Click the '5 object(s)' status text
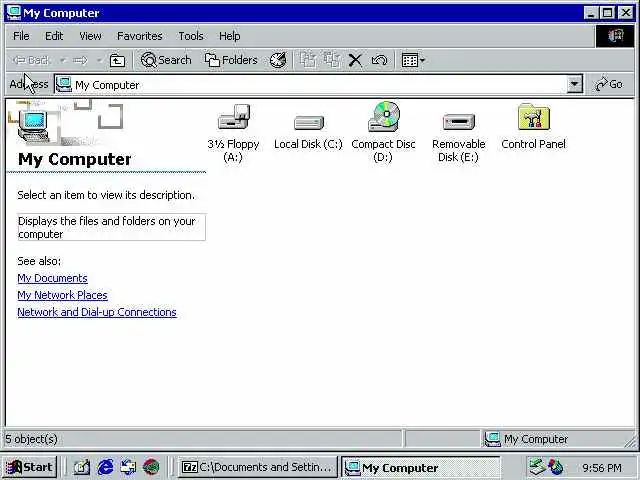640x480 pixels. (x=31, y=439)
